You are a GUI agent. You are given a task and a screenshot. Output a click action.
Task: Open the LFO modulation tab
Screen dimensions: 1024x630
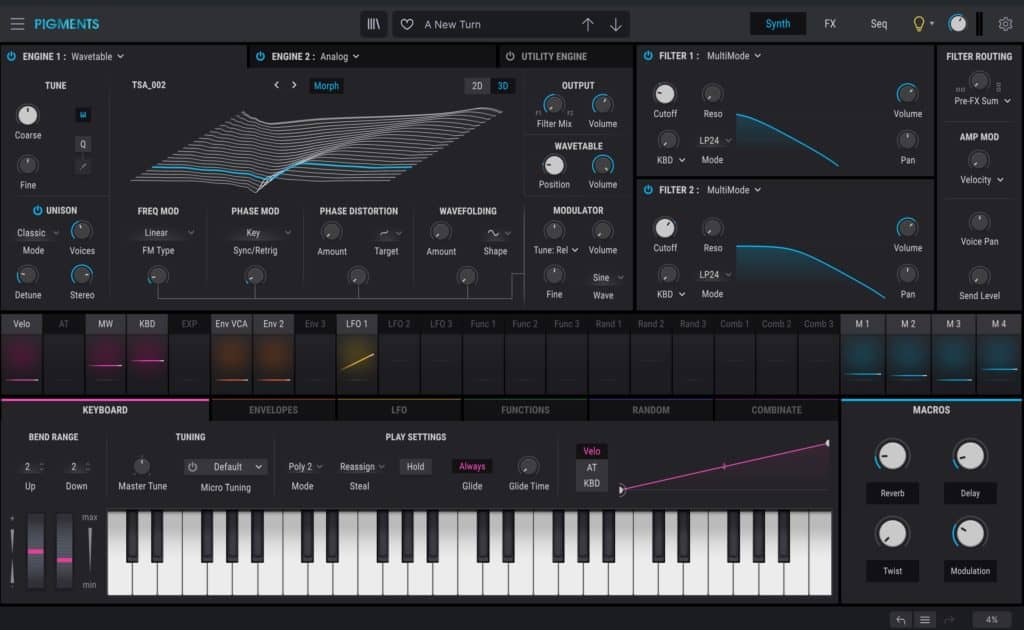399,410
